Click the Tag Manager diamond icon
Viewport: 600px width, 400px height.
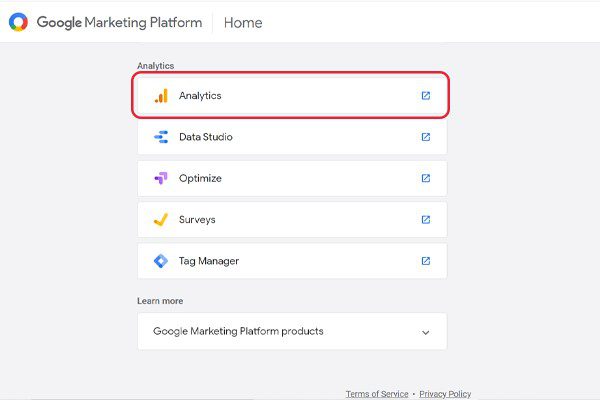pyautogui.click(x=161, y=261)
